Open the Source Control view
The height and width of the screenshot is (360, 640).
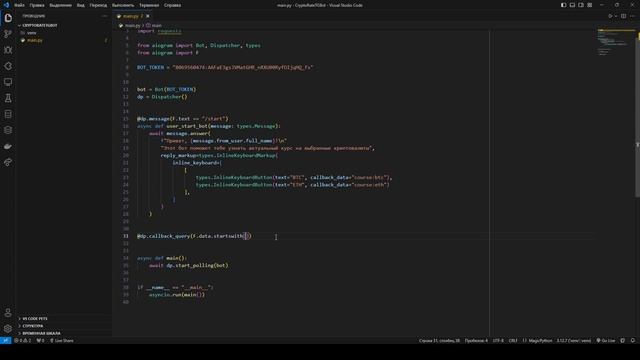coord(8,34)
